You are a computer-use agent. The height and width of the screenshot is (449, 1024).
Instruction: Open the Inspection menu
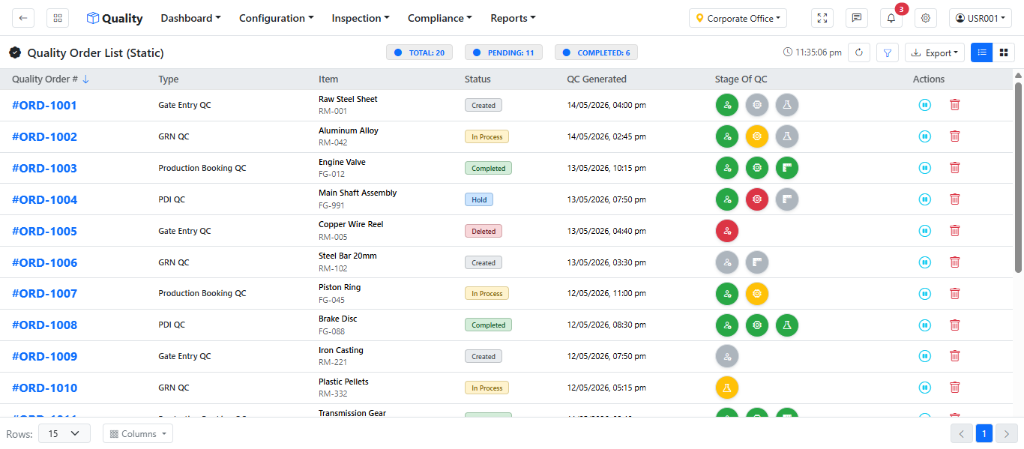click(x=360, y=18)
